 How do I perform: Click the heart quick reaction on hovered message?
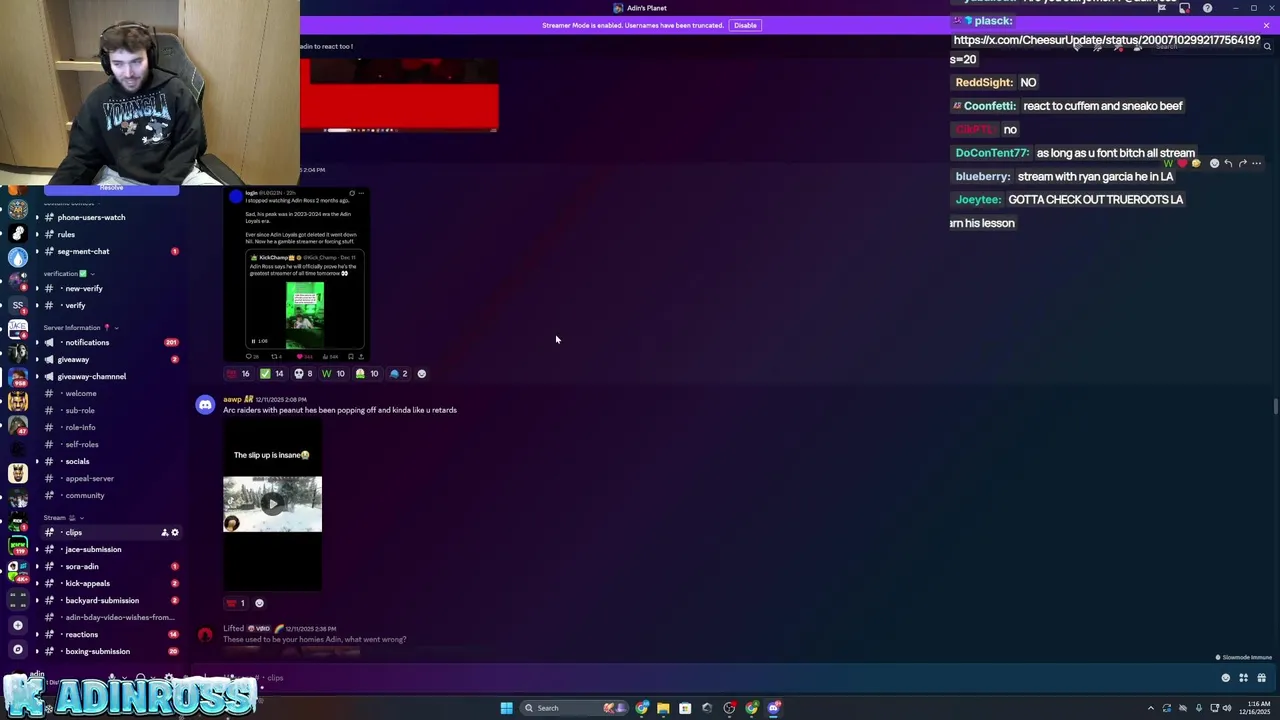click(1182, 163)
